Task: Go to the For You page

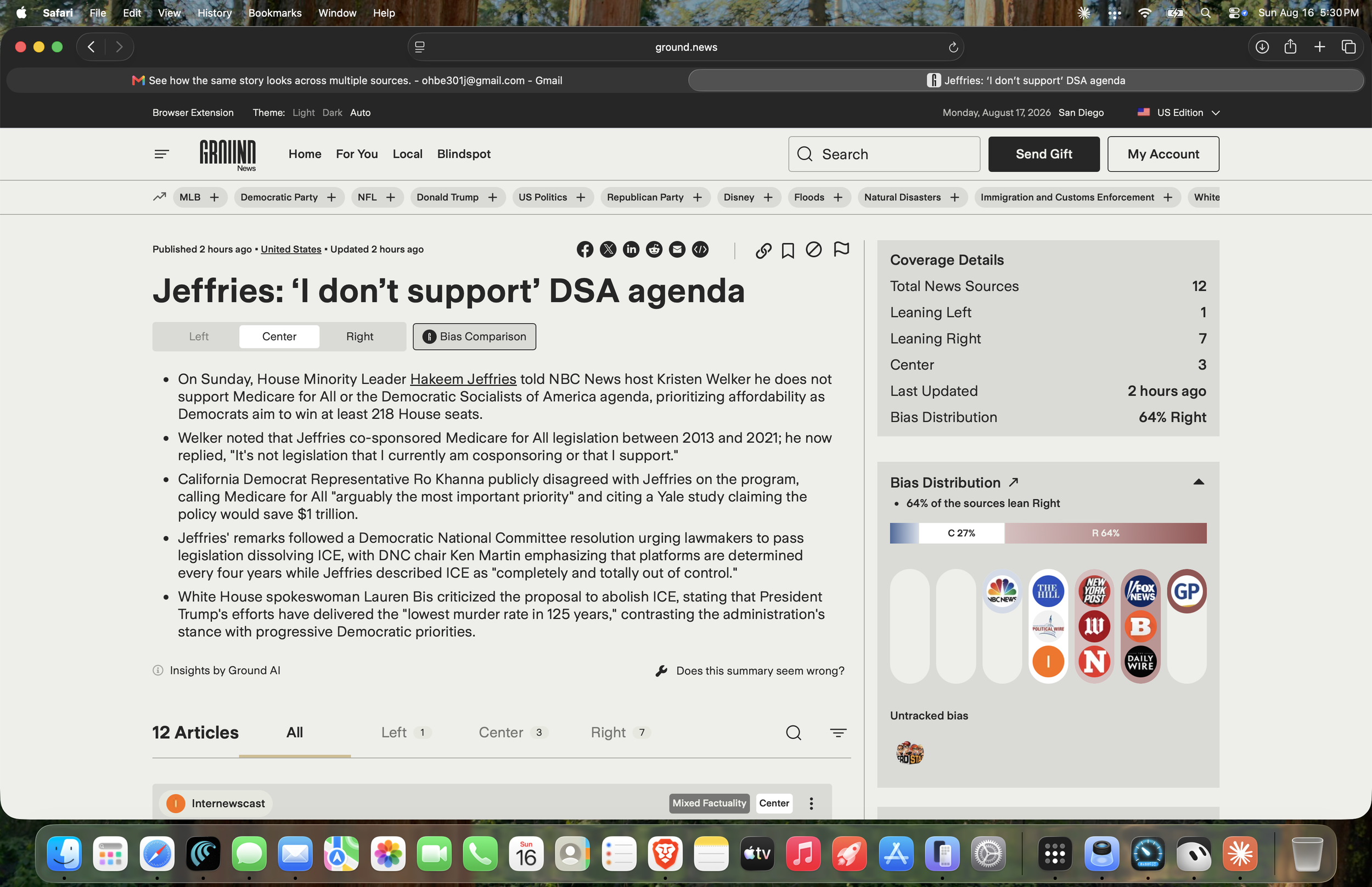Action: click(x=357, y=154)
